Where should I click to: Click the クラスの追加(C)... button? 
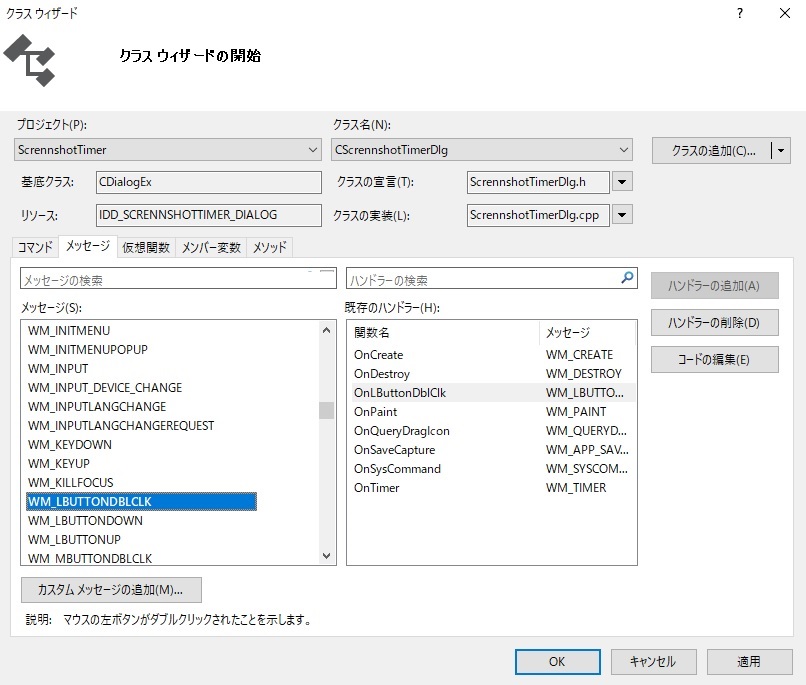712,151
